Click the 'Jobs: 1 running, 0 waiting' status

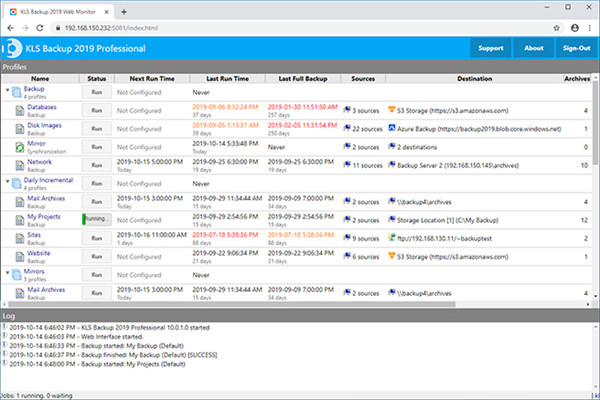tap(36, 396)
